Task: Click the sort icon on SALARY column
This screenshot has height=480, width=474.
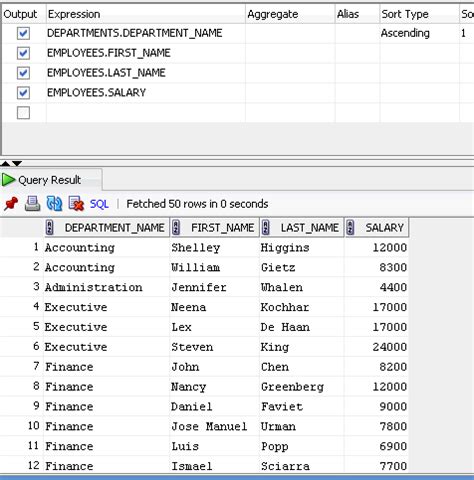Action: point(350,228)
